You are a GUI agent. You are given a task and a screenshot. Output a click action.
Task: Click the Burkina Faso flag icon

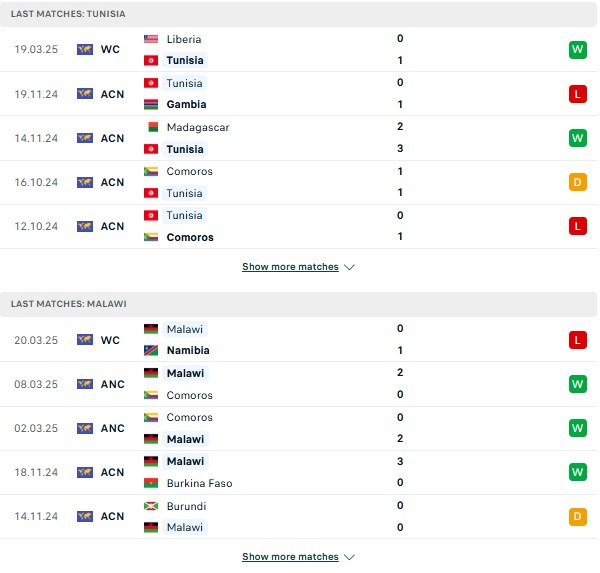tap(151, 483)
